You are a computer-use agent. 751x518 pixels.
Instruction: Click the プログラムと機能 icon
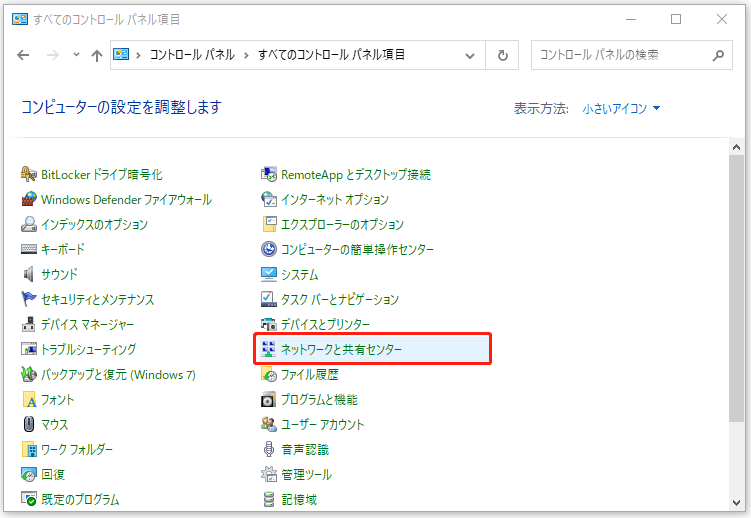tap(269, 399)
